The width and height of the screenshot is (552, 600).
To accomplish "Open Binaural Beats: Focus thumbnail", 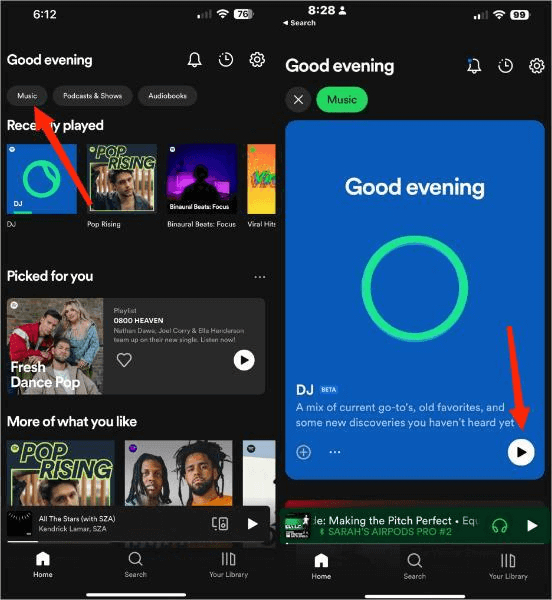I will coord(202,179).
